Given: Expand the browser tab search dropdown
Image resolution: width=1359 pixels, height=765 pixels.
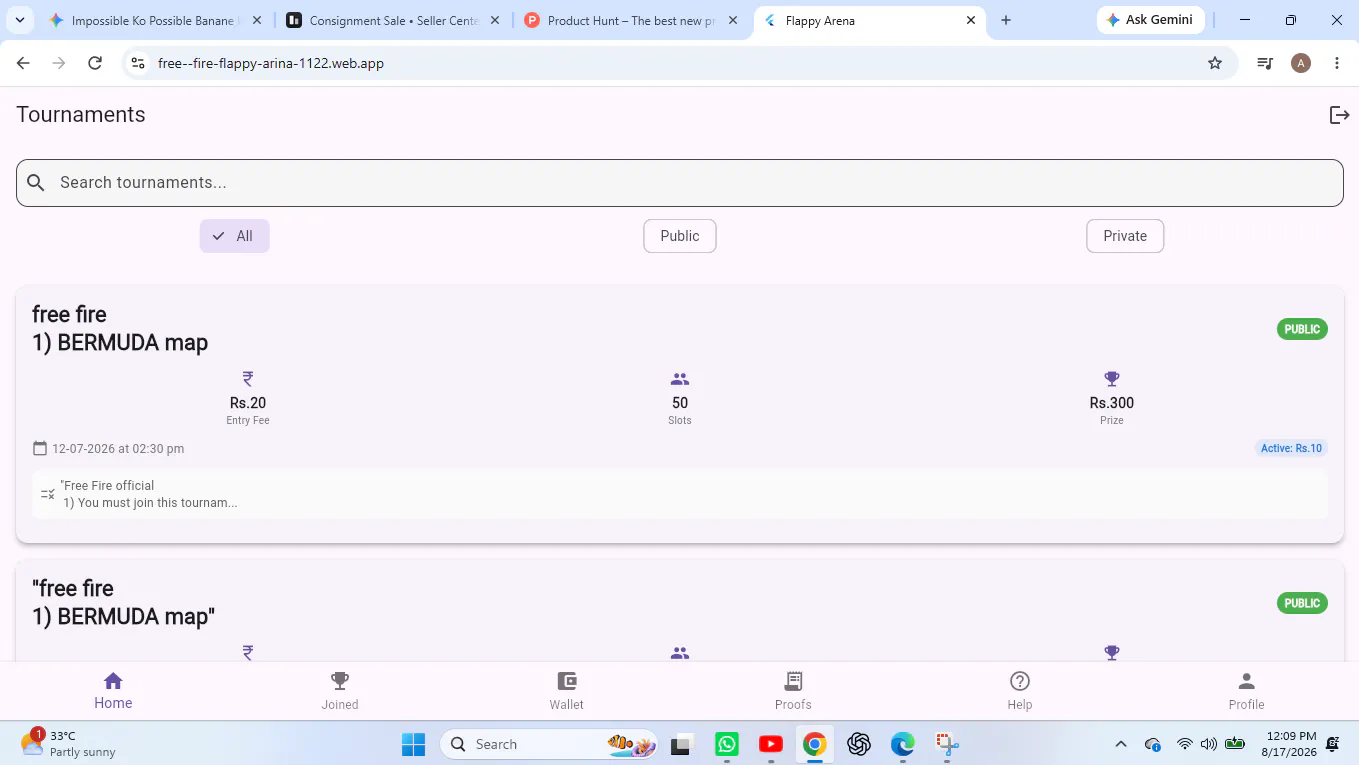Looking at the screenshot, I should tap(20, 20).
